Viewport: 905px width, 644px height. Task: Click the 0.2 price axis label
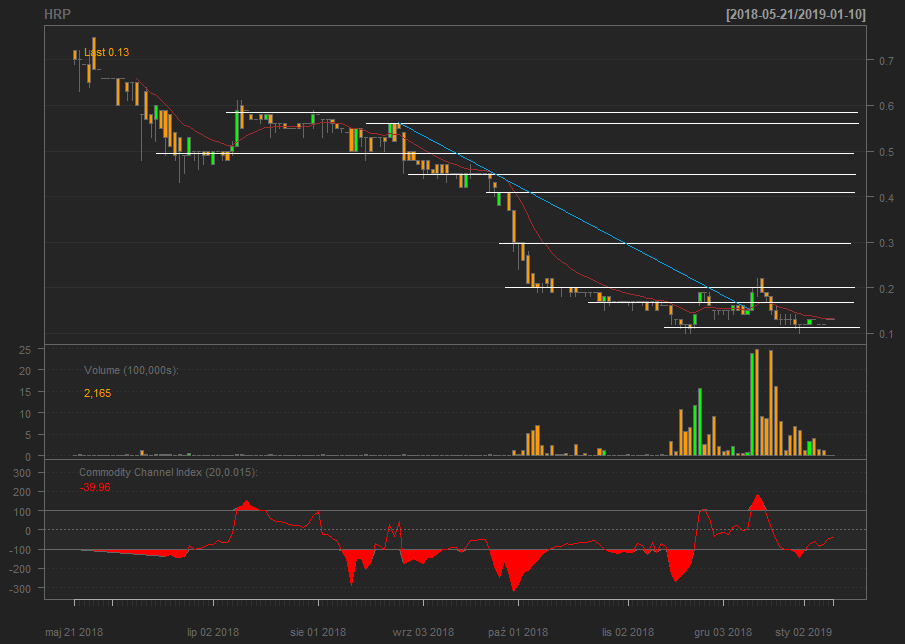(x=887, y=289)
